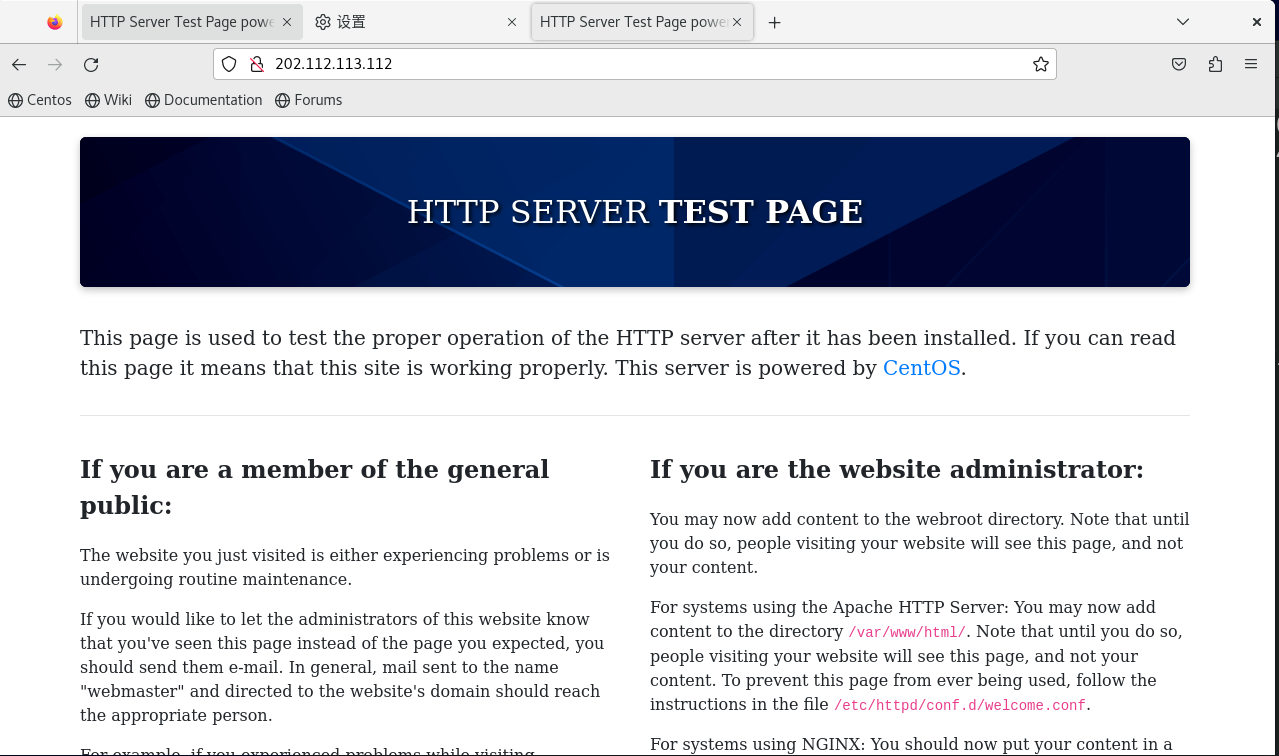Open the Firefox hamburger menu
The image size is (1279, 756).
(x=1251, y=64)
